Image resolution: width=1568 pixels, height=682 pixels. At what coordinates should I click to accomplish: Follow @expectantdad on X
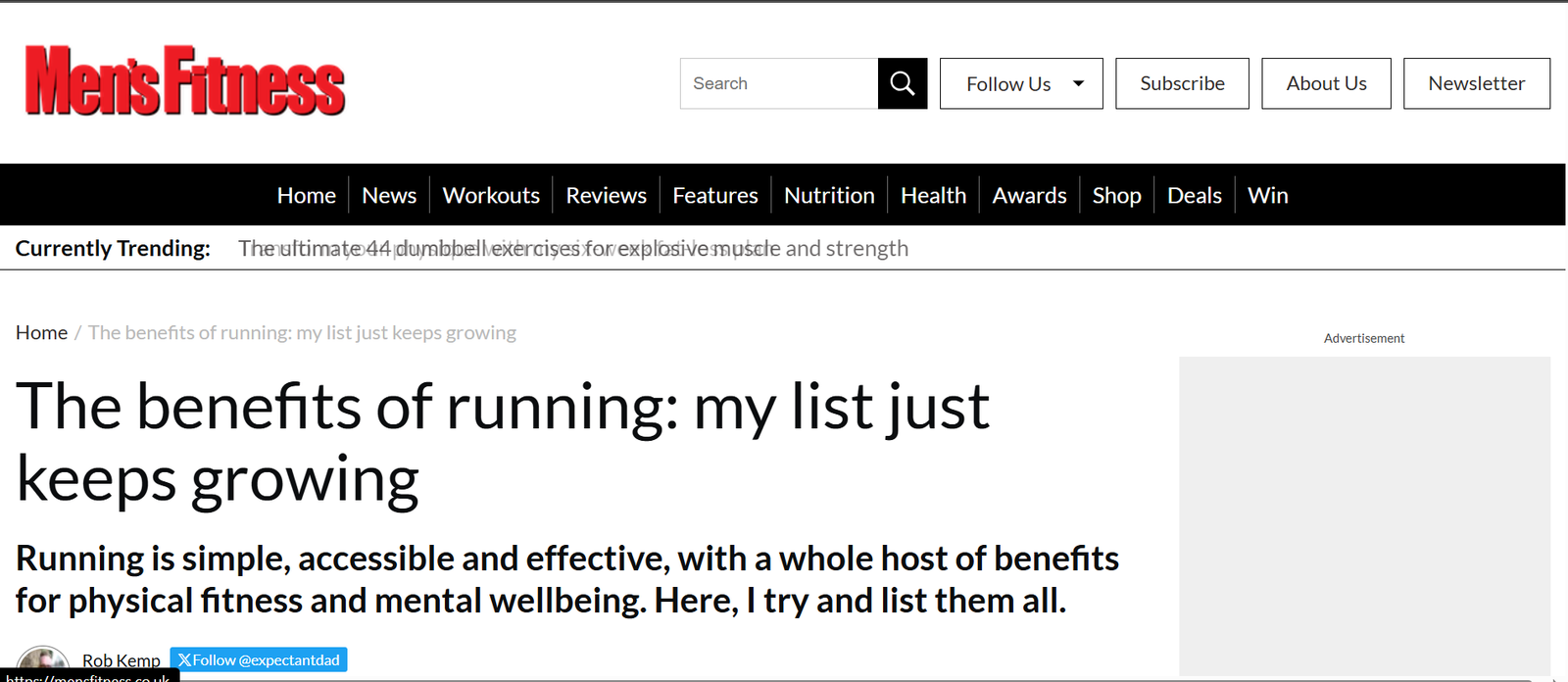pos(259,659)
